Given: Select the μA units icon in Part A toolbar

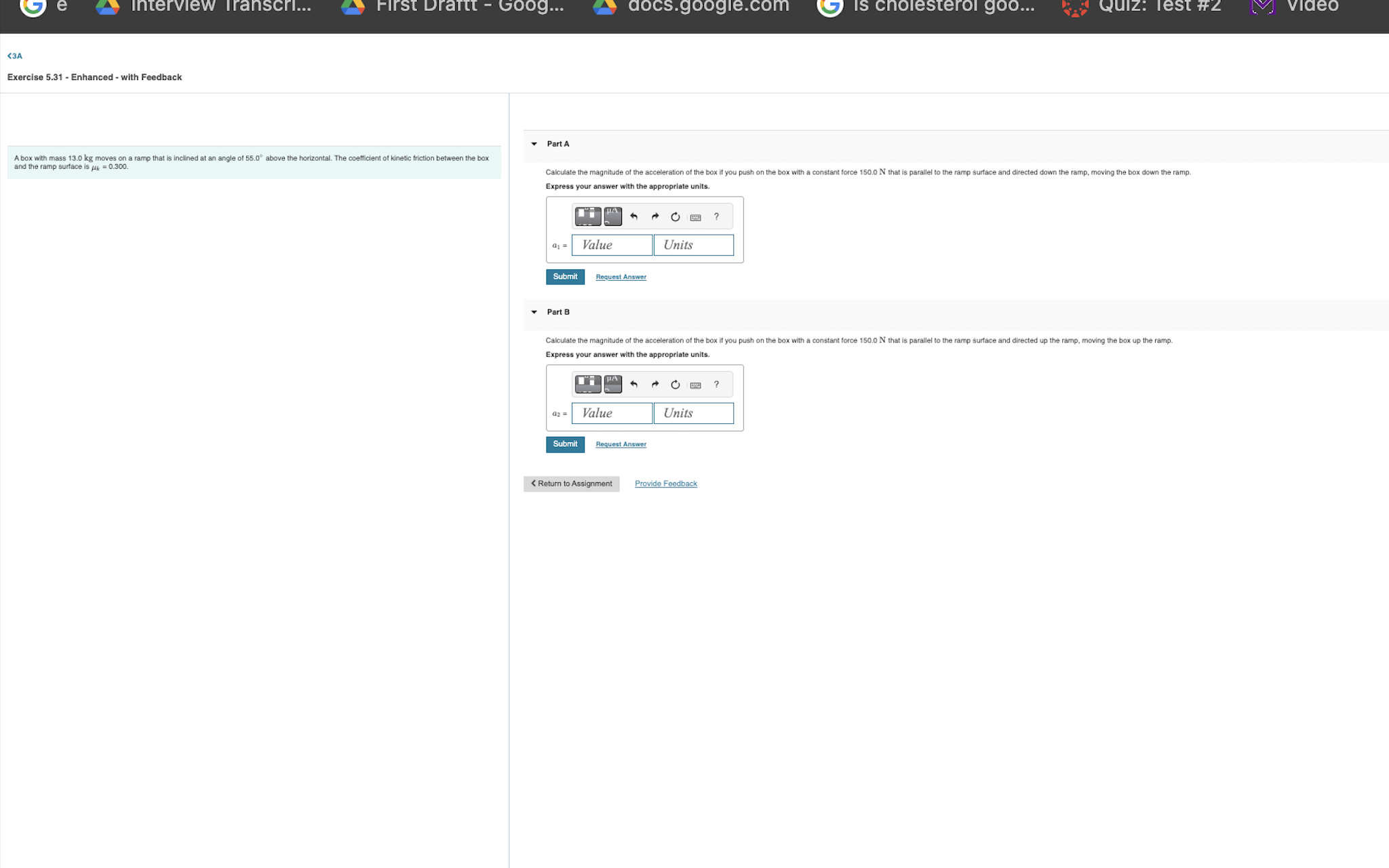Looking at the screenshot, I should [x=612, y=216].
